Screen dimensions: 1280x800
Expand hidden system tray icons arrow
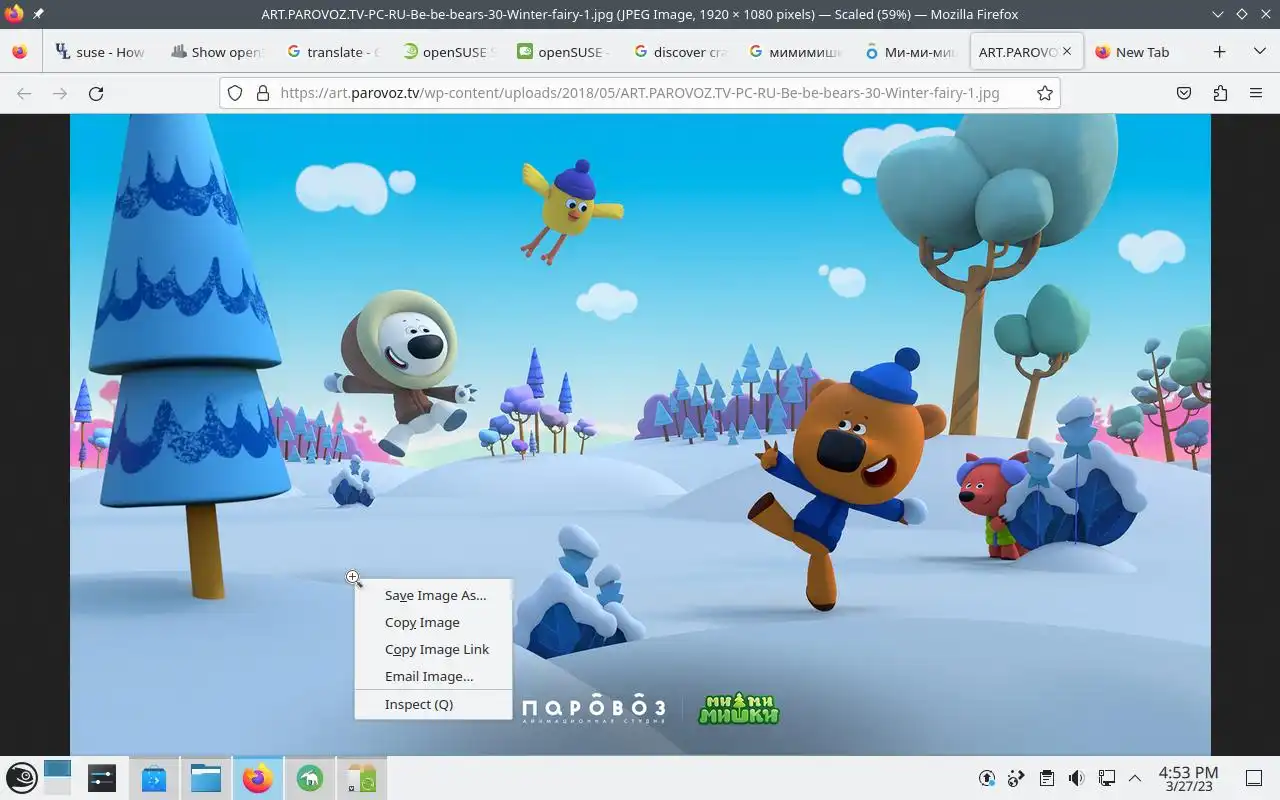[x=1135, y=778]
